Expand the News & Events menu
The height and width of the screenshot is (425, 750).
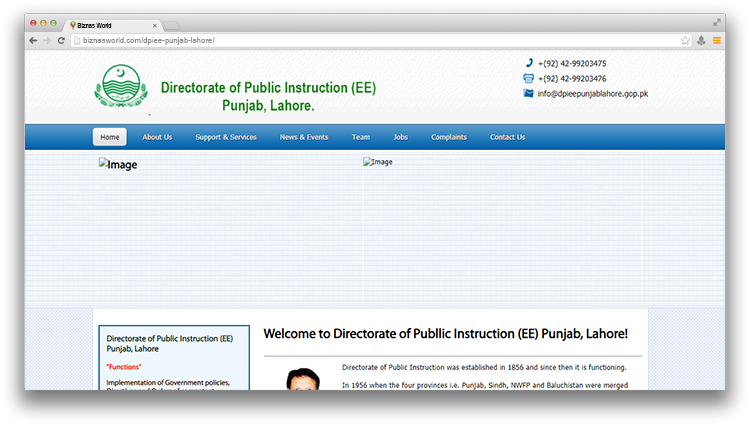(304, 137)
